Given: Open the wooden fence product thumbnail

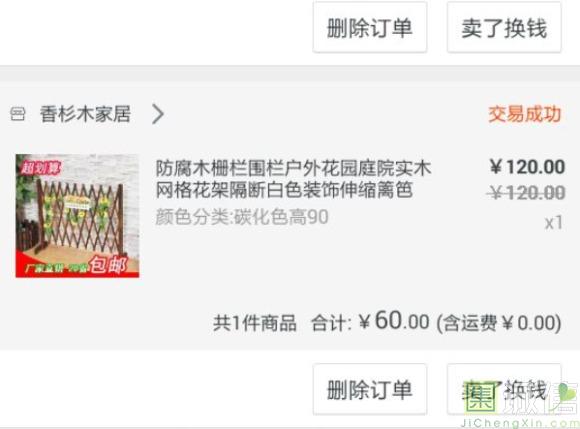Looking at the screenshot, I should [x=77, y=216].
